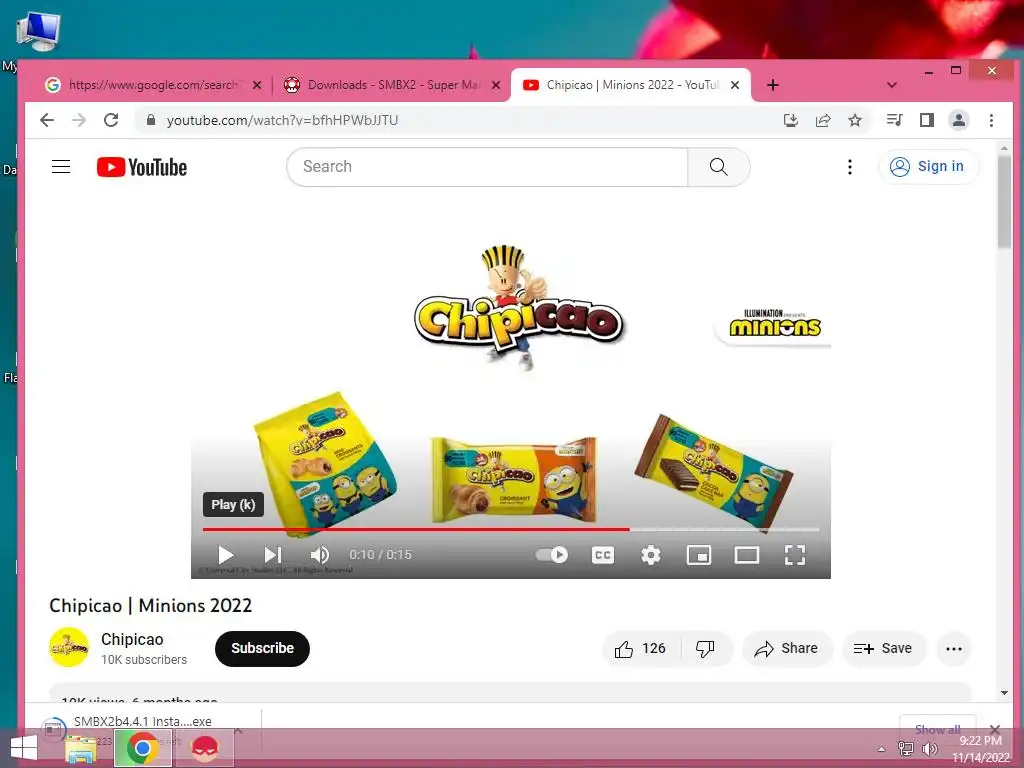1024x768 pixels.
Task: Click the page vertical scrollbar thumb
Action: (1004, 201)
